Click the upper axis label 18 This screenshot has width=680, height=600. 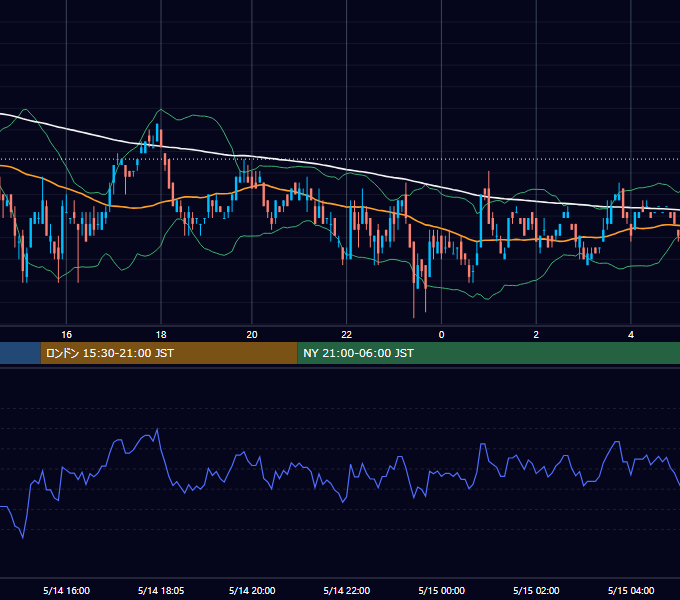coord(161,335)
